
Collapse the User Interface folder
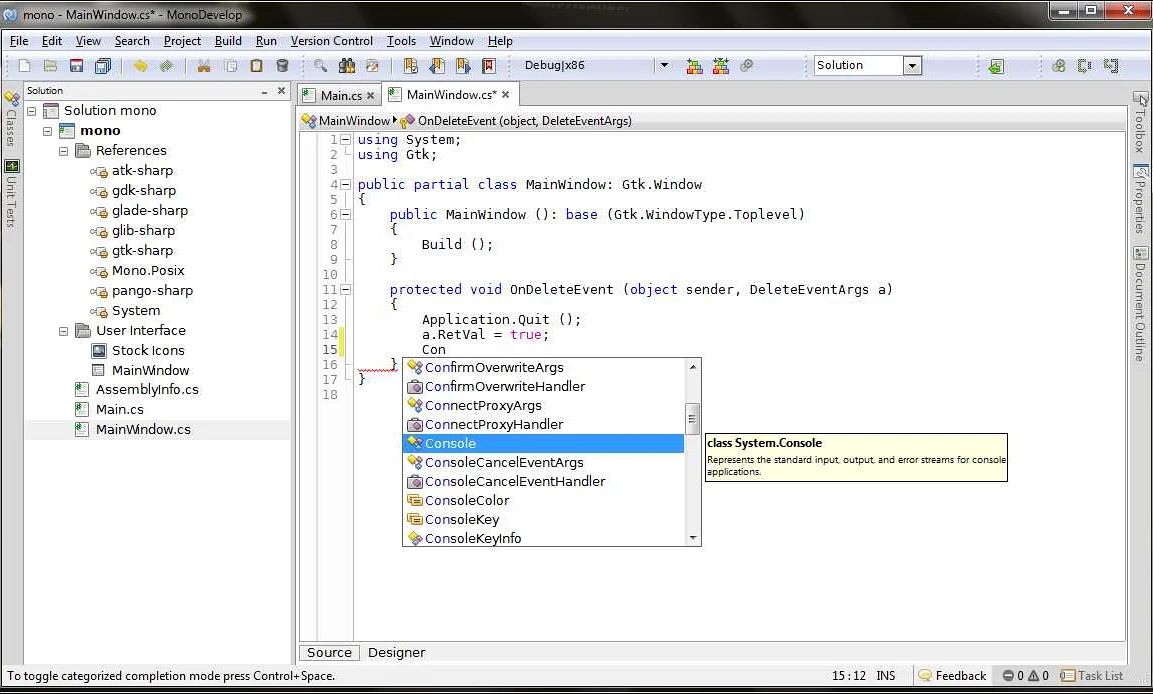(62, 330)
